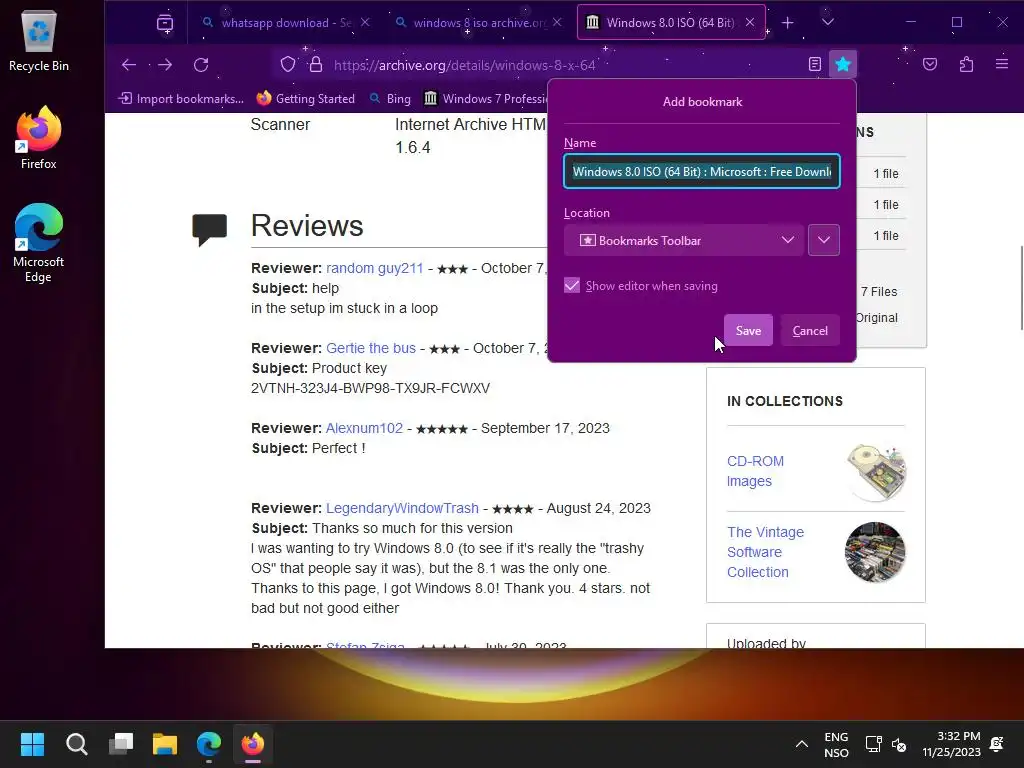The height and width of the screenshot is (768, 1024).
Task: Open the Extensions puzzle icon
Action: tap(967, 65)
